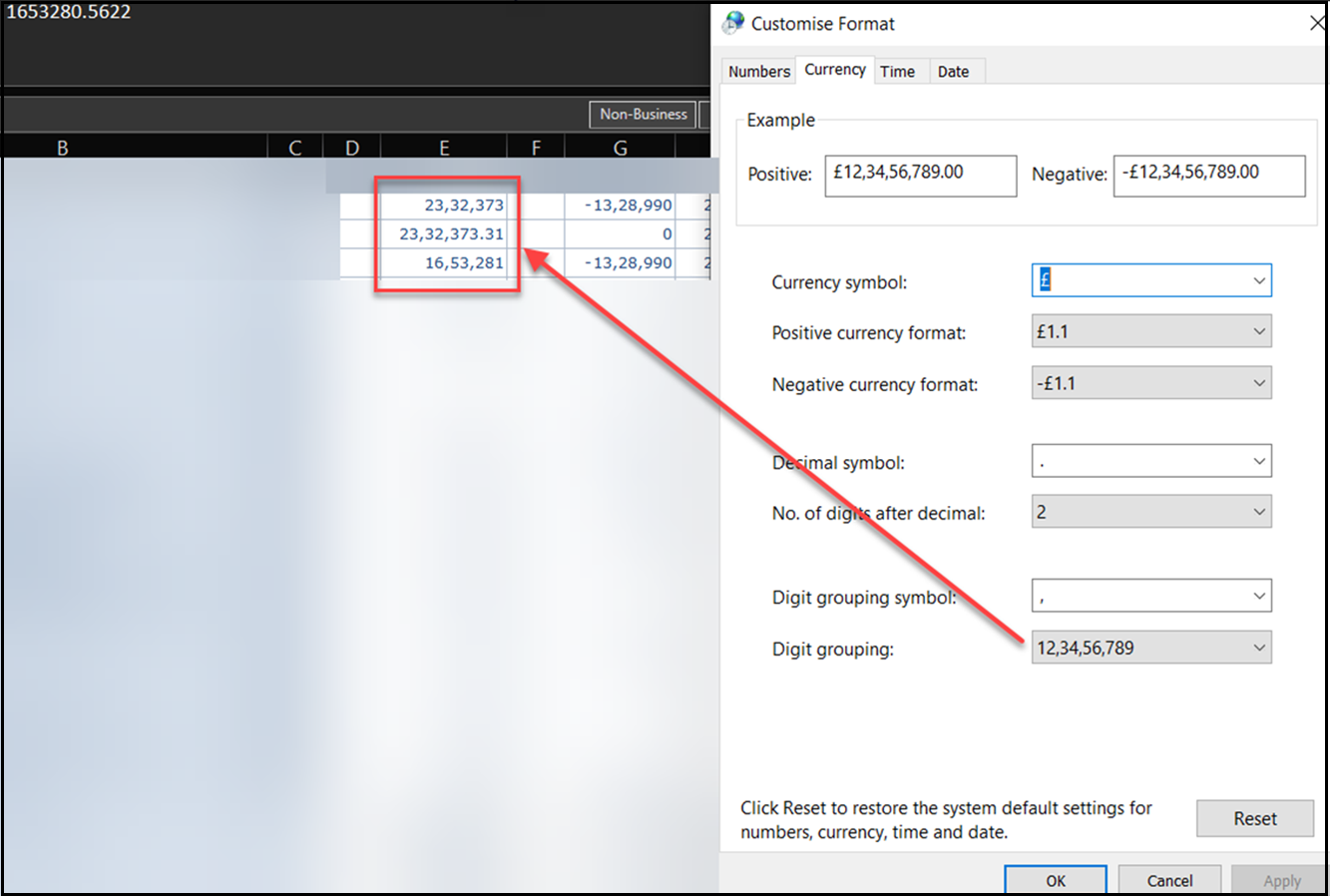Select cell with value 23,32,373.31
The image size is (1330, 896).
pos(444,233)
